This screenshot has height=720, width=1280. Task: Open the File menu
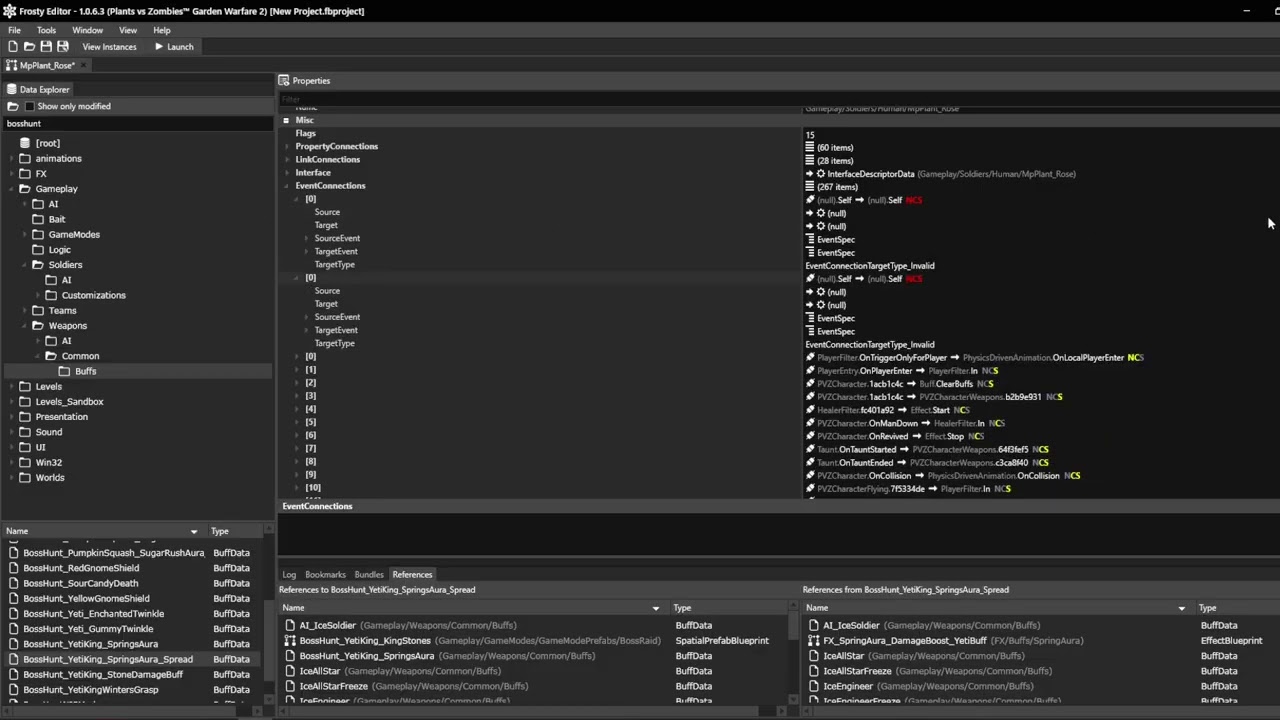[x=14, y=30]
